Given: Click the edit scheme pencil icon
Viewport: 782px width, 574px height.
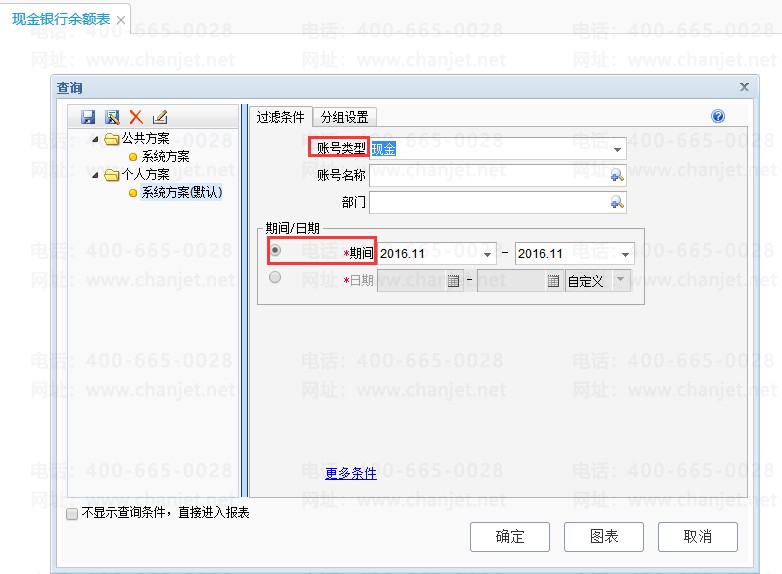Looking at the screenshot, I should pos(160,117).
